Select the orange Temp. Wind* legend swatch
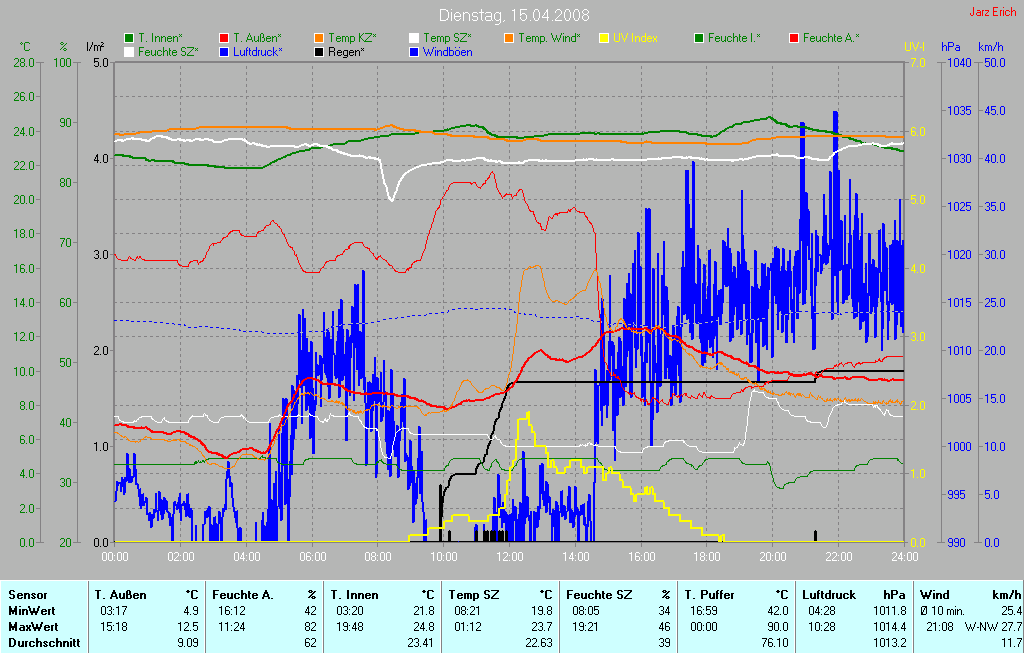Viewport: 1024px width, 653px height. (x=509, y=39)
